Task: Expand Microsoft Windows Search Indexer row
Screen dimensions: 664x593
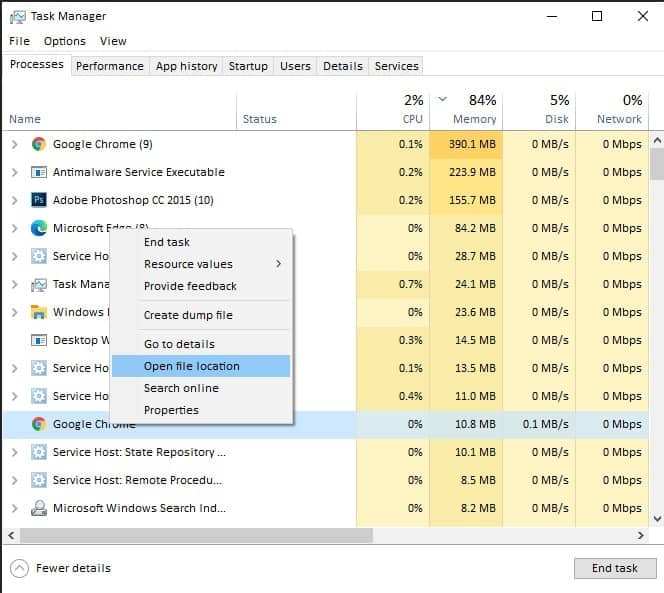Action: (x=14, y=508)
